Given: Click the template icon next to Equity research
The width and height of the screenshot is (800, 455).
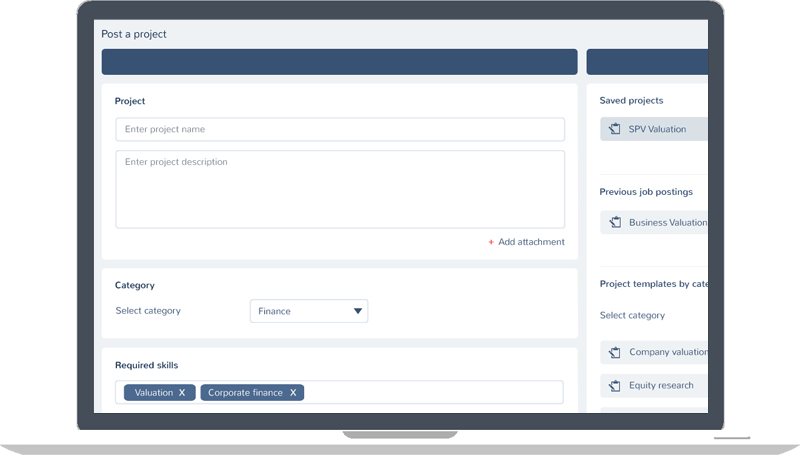Looking at the screenshot, I should (x=615, y=386).
